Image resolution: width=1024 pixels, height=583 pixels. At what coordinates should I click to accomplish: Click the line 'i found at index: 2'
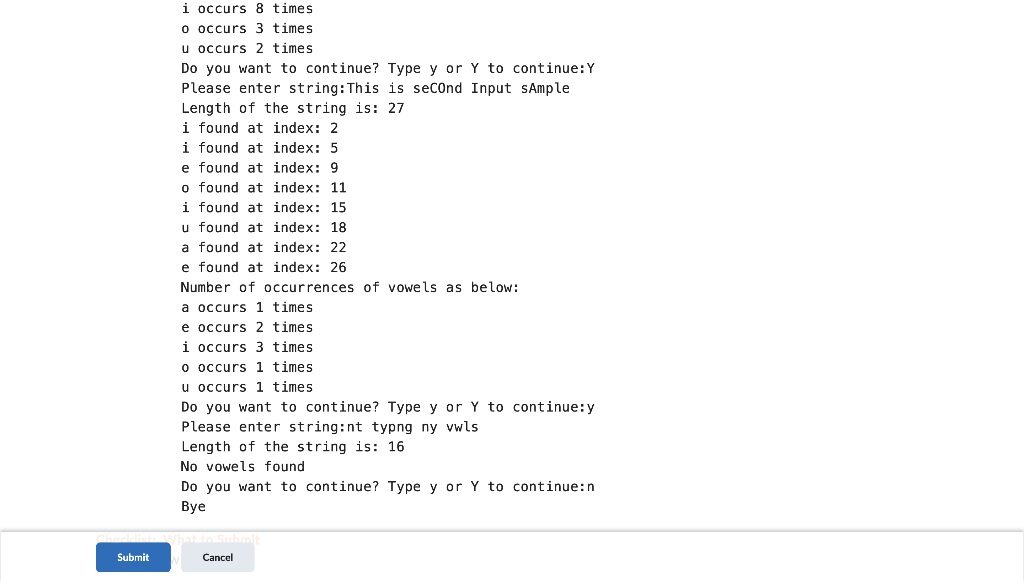pyautogui.click(x=258, y=128)
